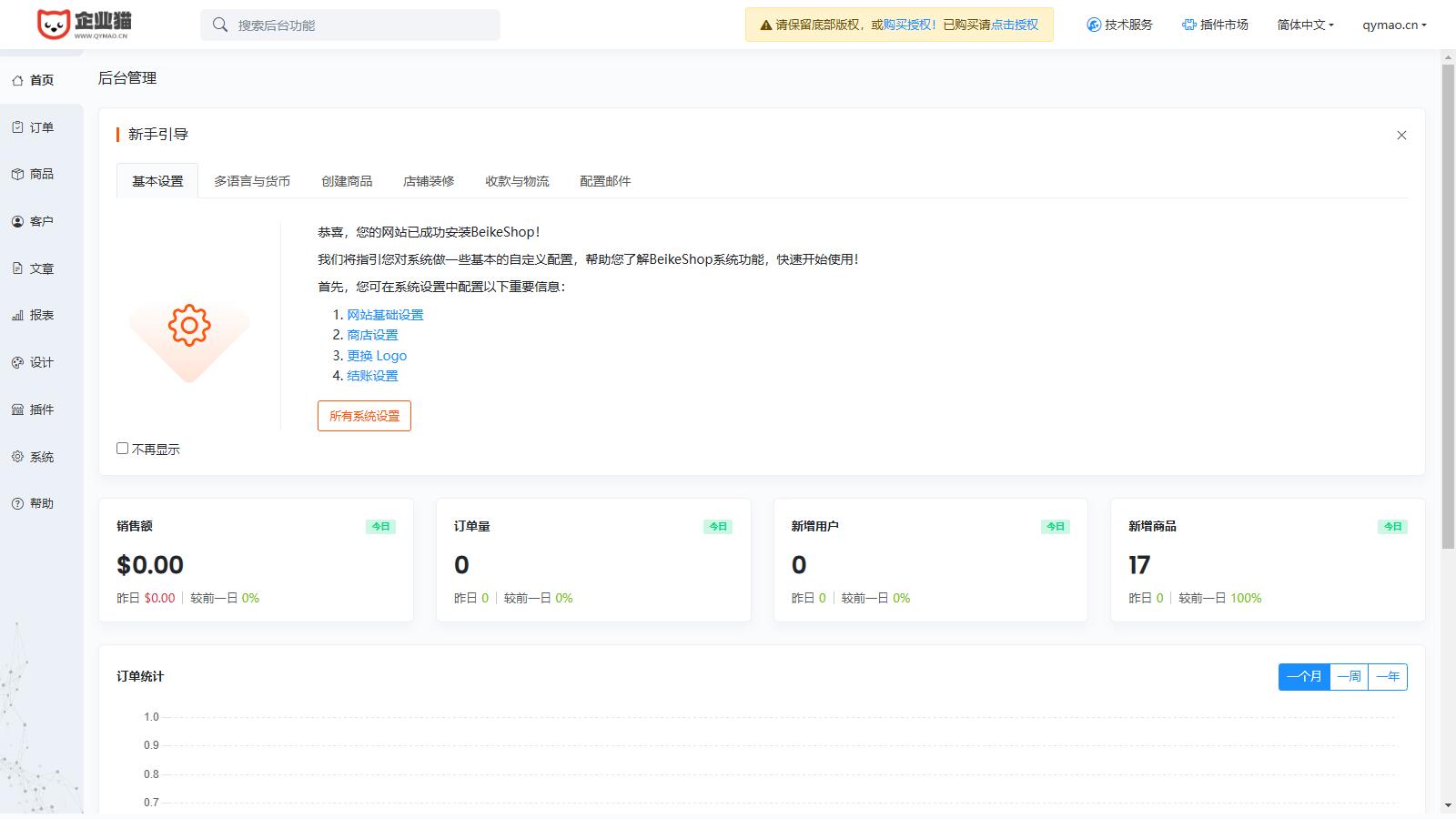The width and height of the screenshot is (1456, 819).
Task: Open Products via the box icon
Action: (17, 174)
